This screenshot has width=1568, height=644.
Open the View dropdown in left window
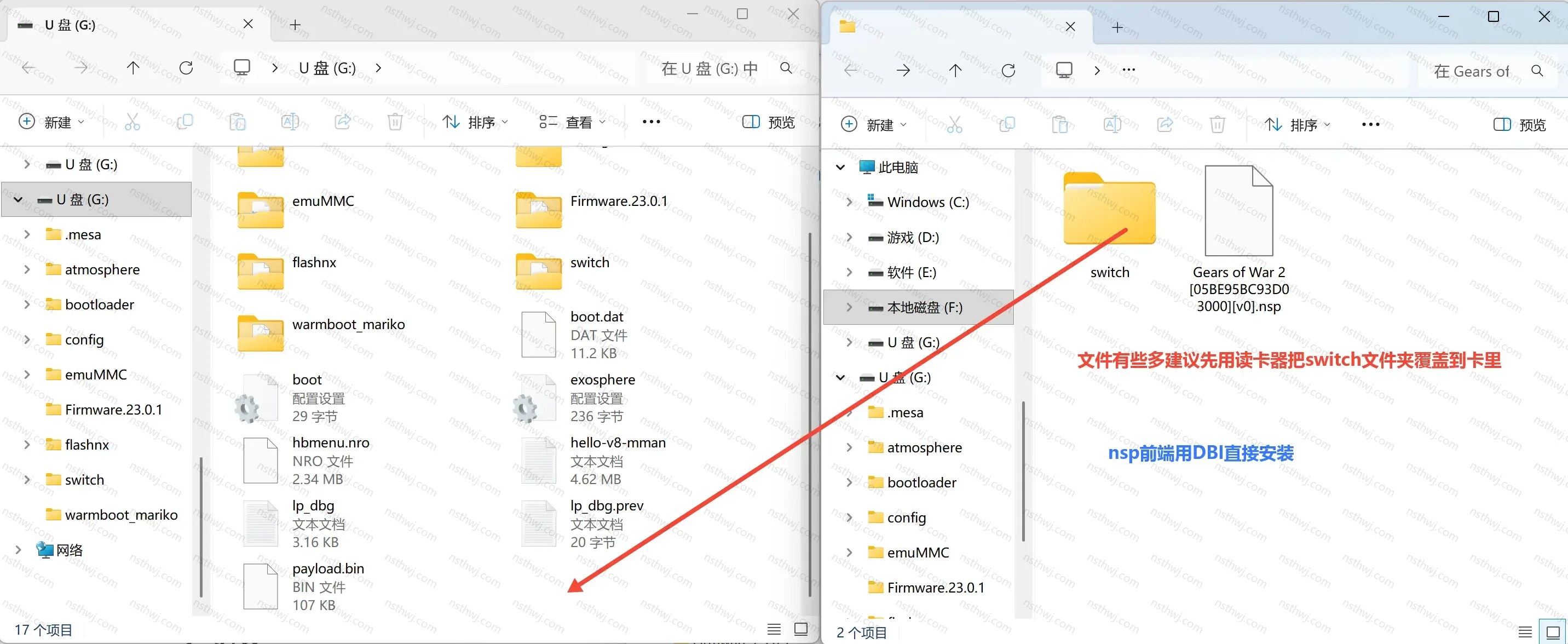coord(572,122)
